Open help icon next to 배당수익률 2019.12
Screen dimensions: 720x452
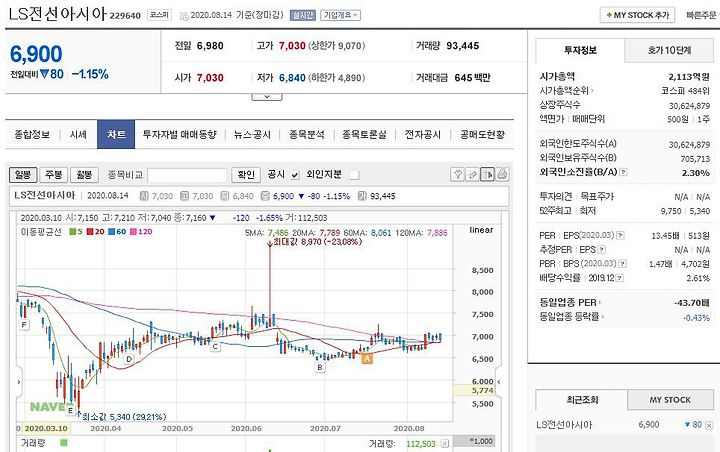(x=619, y=278)
